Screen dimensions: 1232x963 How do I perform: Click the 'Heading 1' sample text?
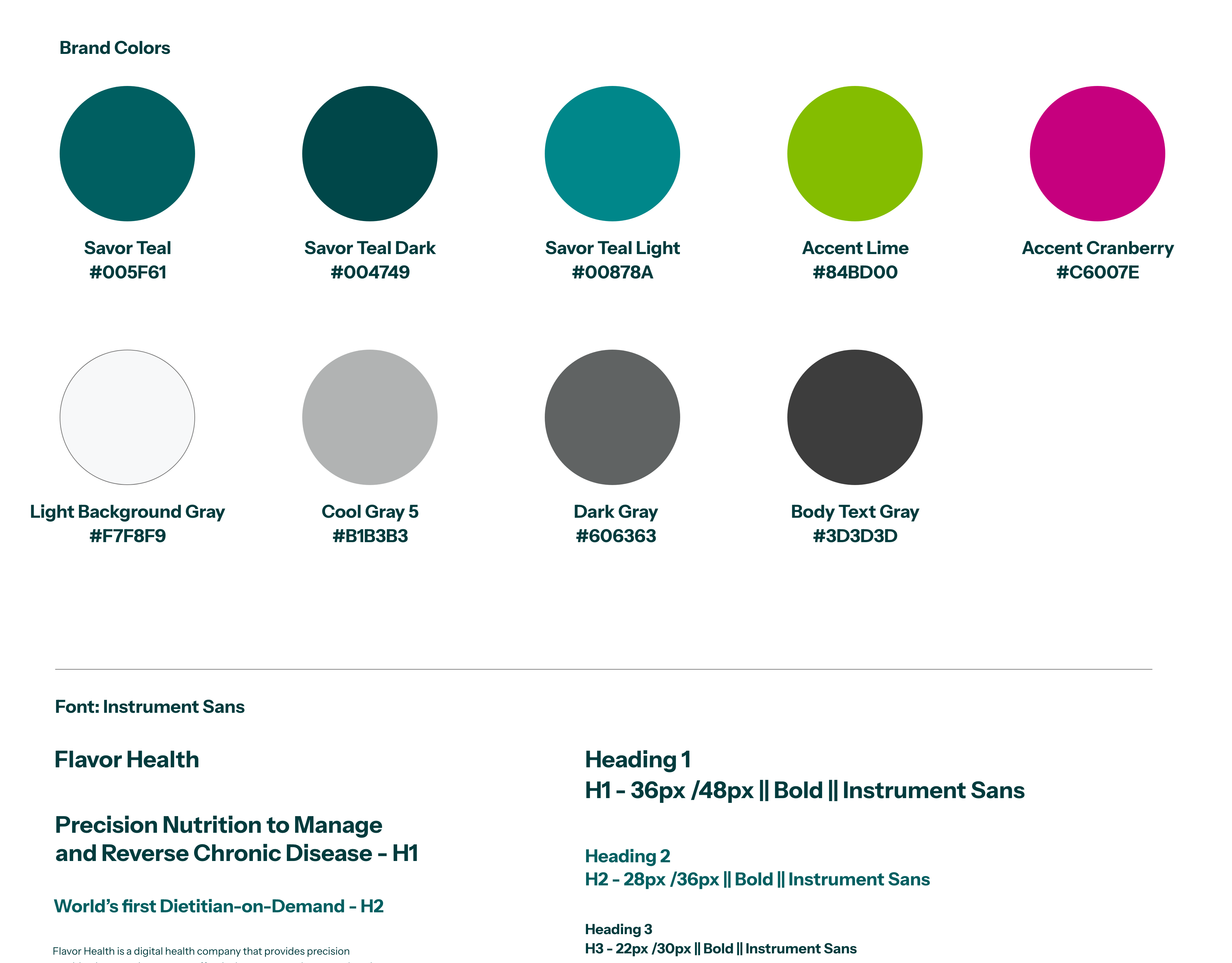click(638, 760)
